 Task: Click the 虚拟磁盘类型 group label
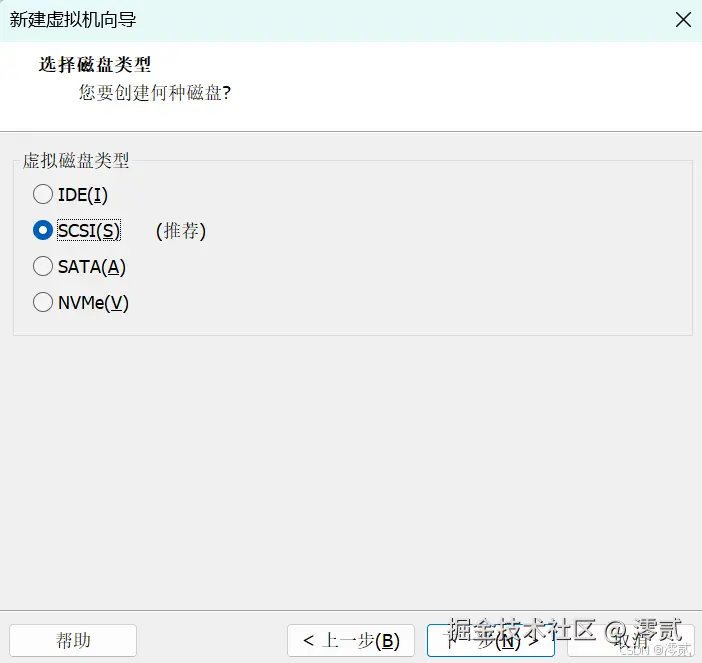[76, 160]
